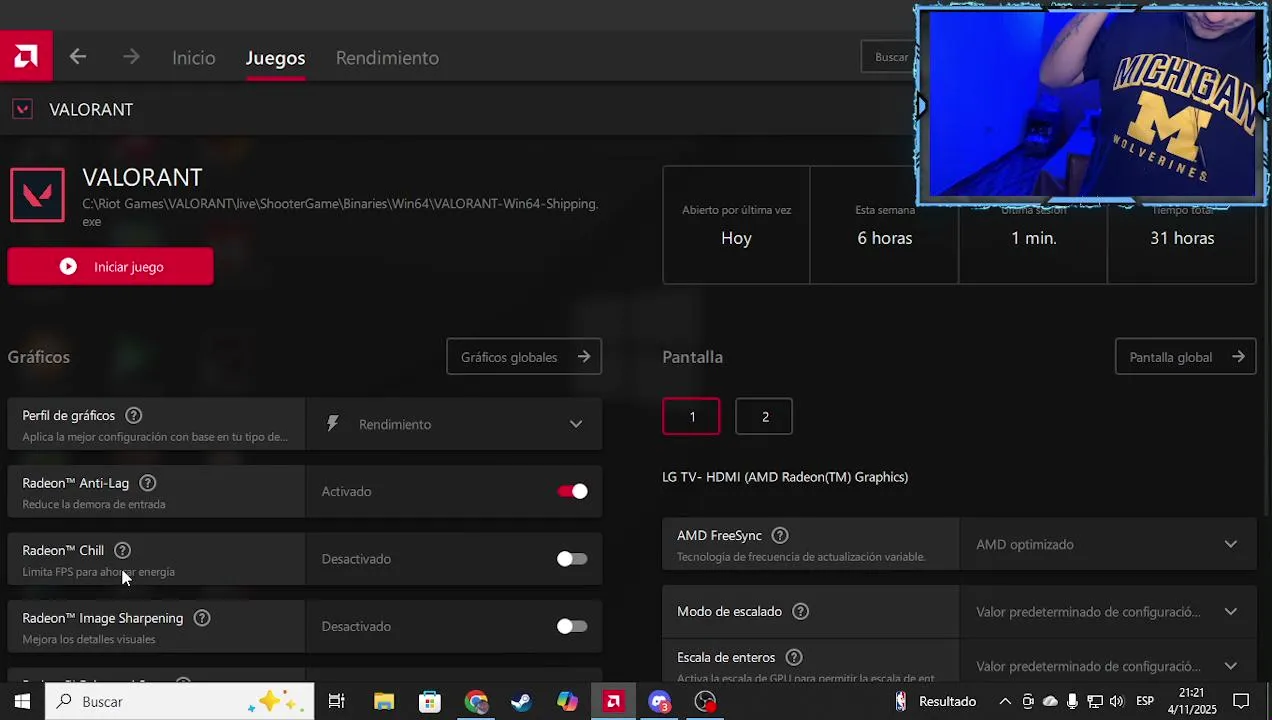Click the 31 horas total time card
1272x720 pixels.
1182,238
